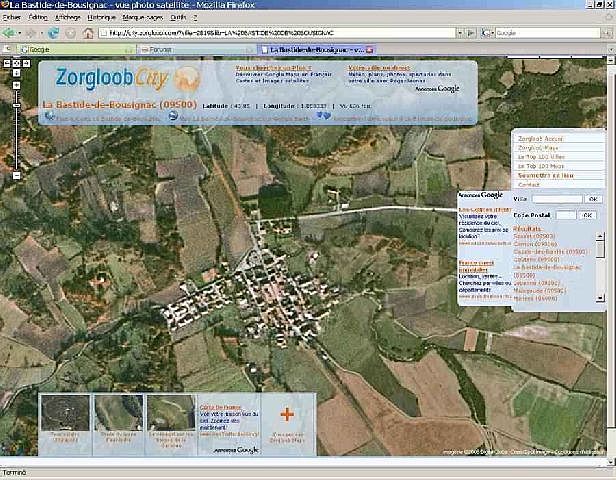
Task: Pan the map left with arrow control
Action: (x=7, y=63)
